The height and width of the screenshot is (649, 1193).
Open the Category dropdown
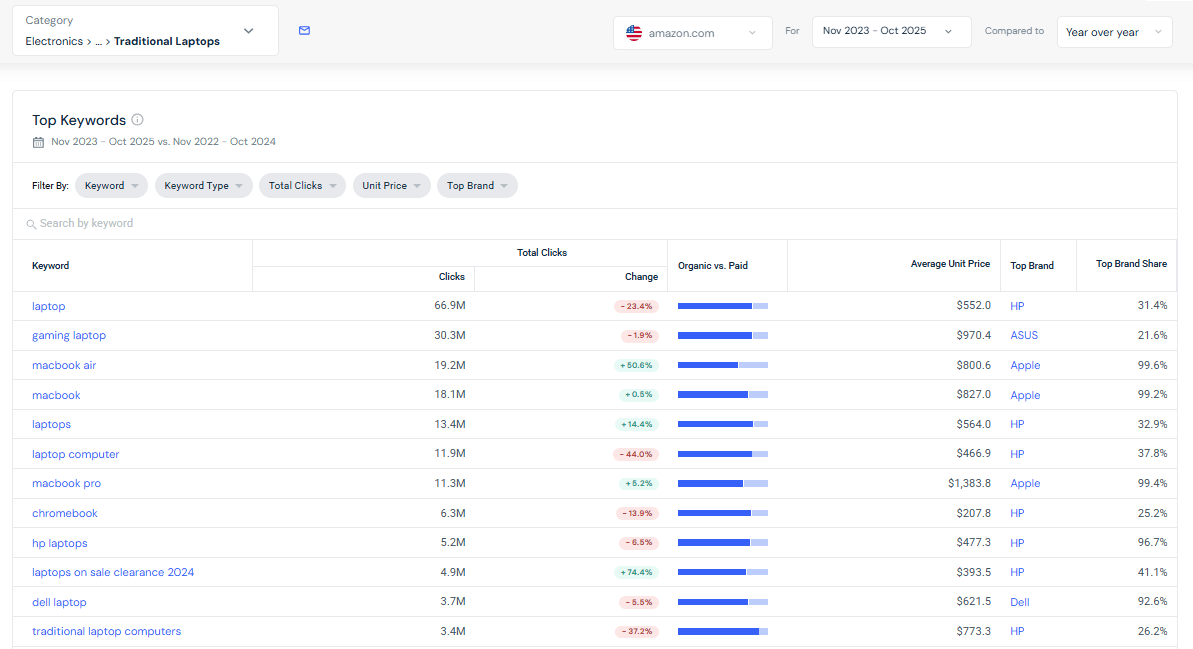click(145, 30)
